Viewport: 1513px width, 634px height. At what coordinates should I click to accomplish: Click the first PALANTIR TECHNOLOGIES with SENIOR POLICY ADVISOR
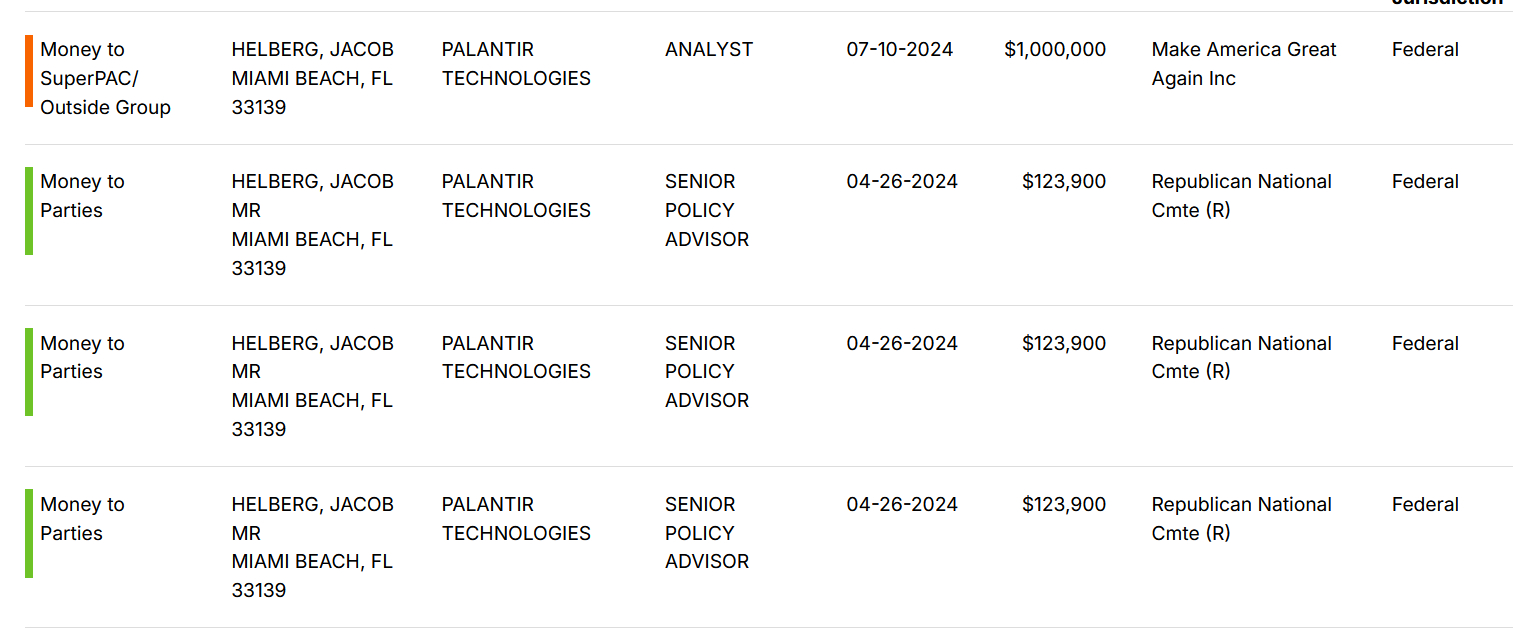coord(516,196)
